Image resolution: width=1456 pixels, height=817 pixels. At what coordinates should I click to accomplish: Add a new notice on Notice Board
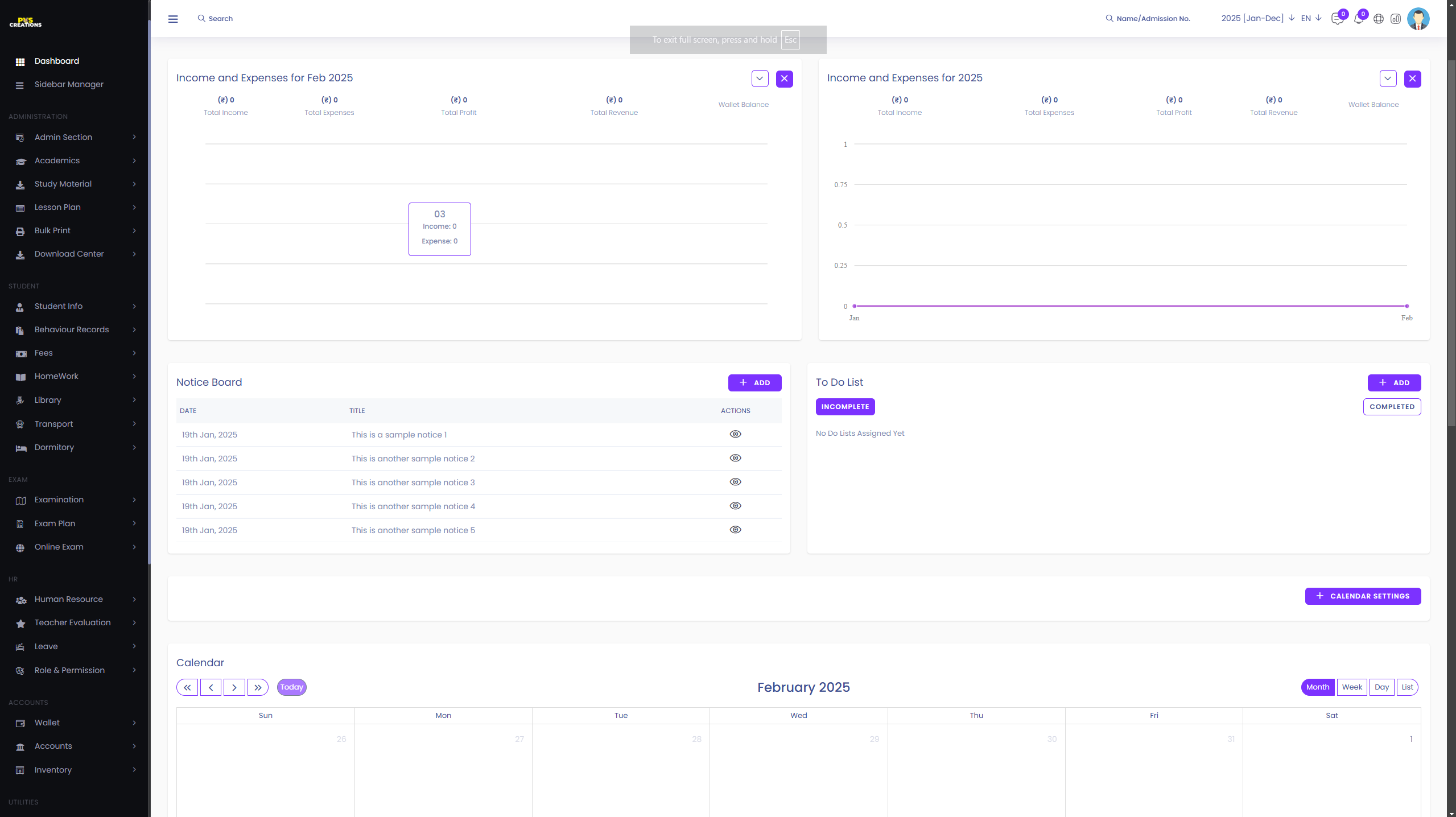754,383
